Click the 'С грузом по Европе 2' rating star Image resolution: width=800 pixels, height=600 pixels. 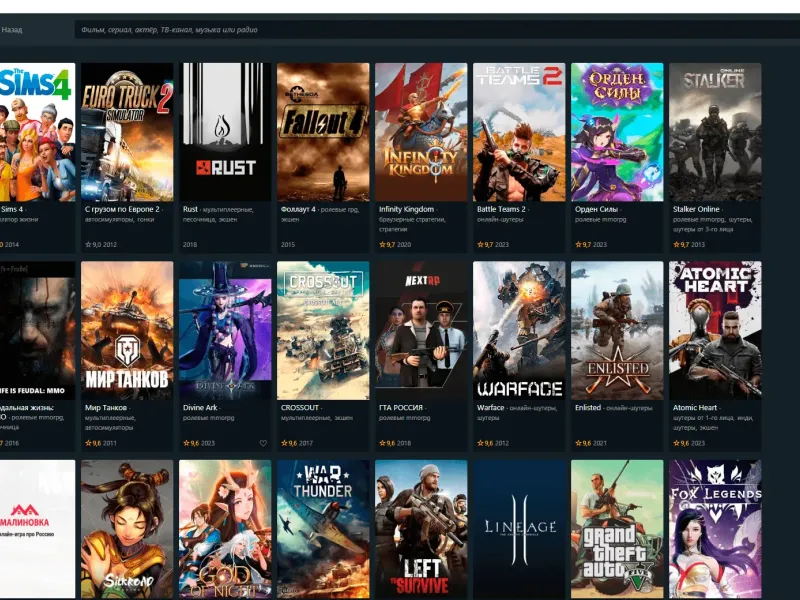coord(88,244)
